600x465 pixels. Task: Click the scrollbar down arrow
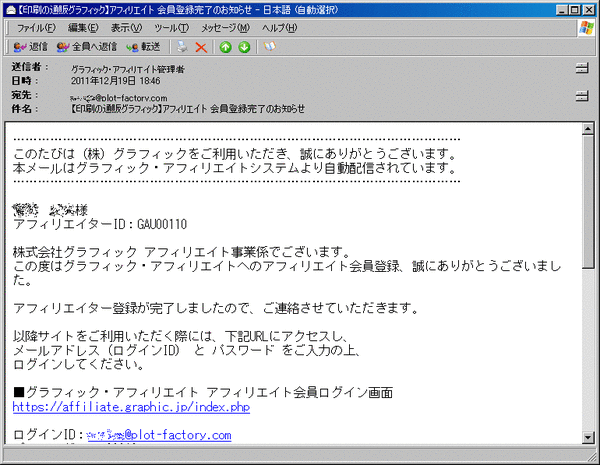tap(588, 437)
